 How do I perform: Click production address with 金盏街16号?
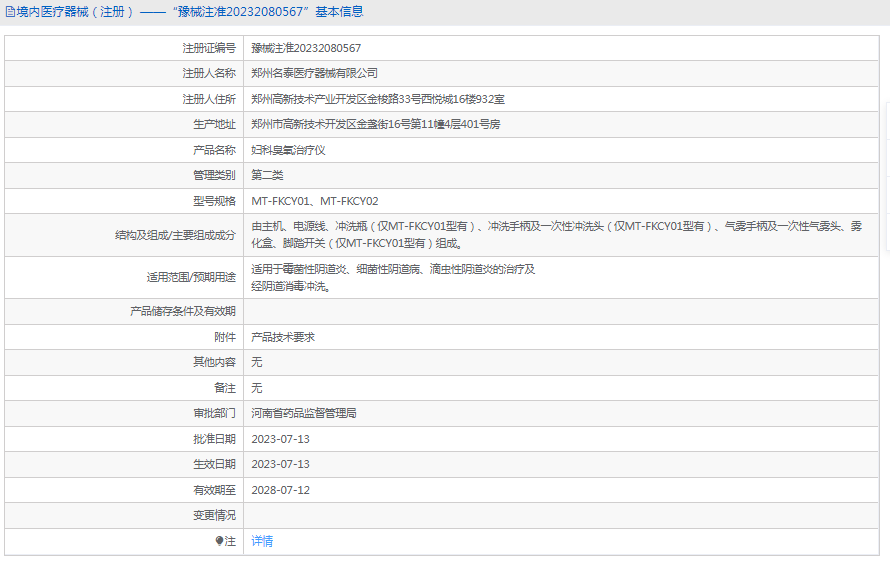point(376,124)
